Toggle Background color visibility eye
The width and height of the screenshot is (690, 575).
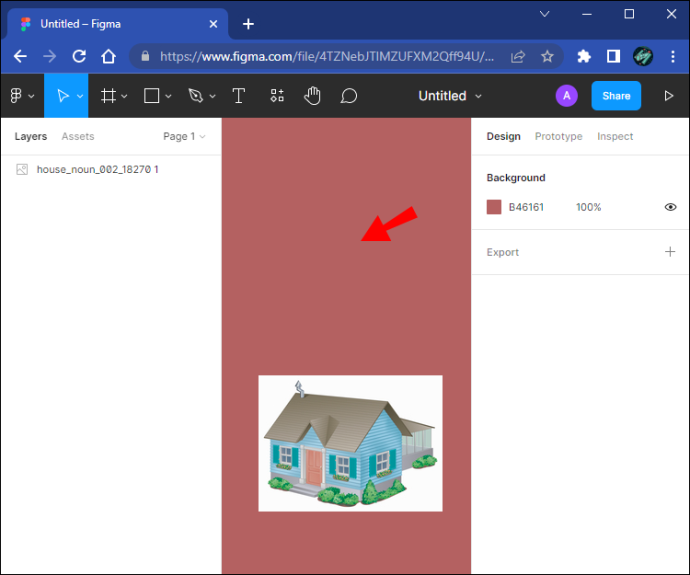click(670, 207)
